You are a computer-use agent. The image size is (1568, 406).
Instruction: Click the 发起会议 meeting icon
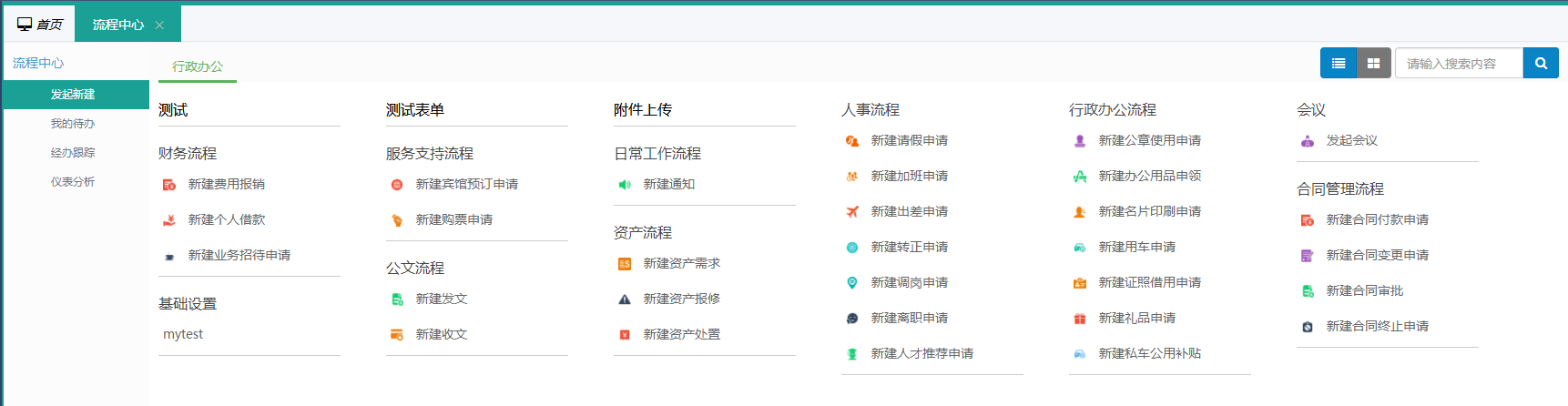click(1308, 141)
